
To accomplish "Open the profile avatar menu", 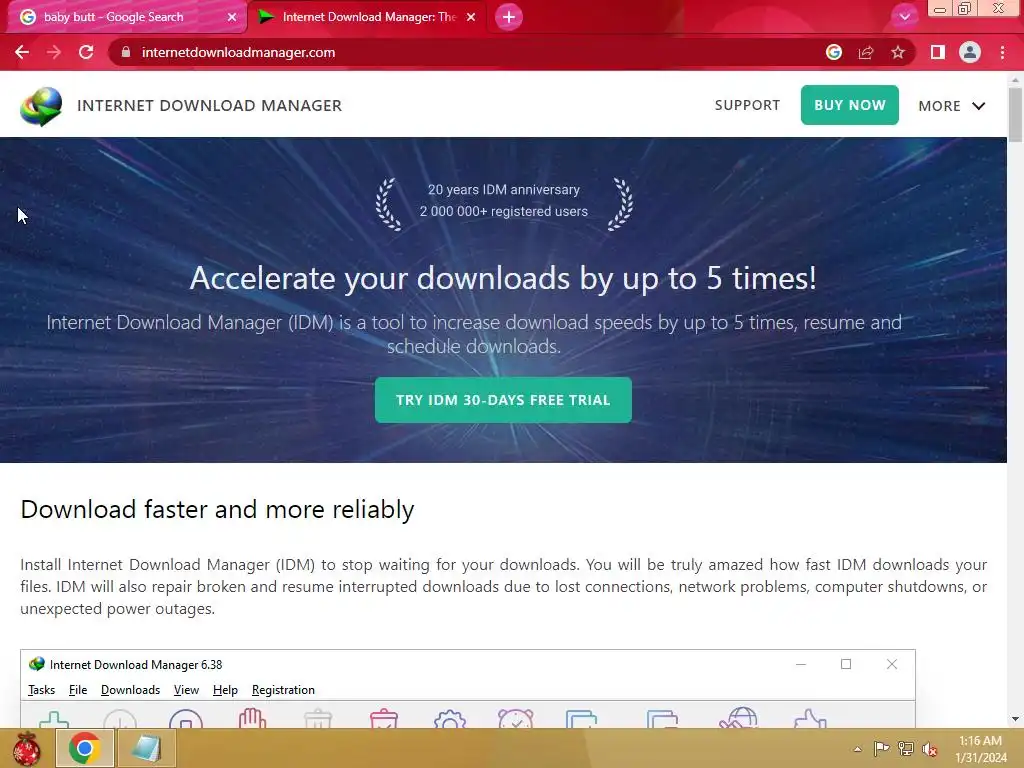I will pyautogui.click(x=970, y=52).
